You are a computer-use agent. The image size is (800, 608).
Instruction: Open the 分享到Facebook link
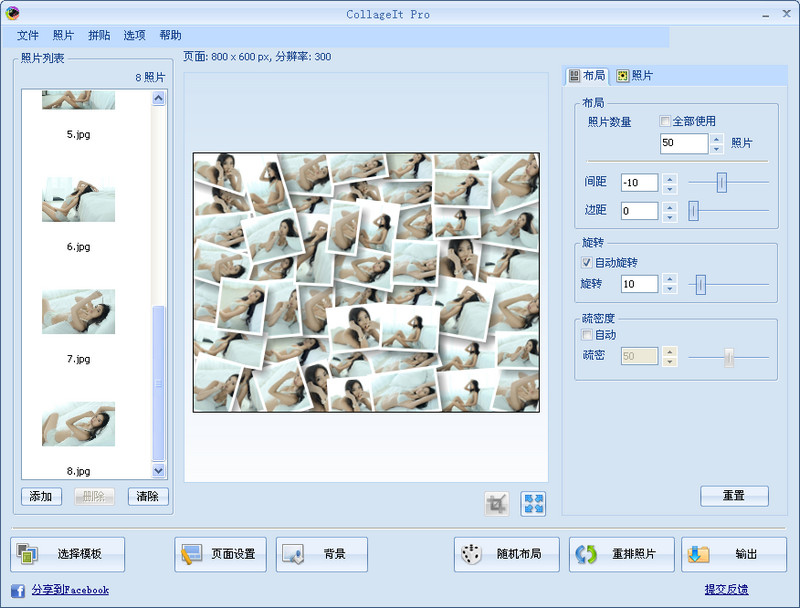pos(70,590)
